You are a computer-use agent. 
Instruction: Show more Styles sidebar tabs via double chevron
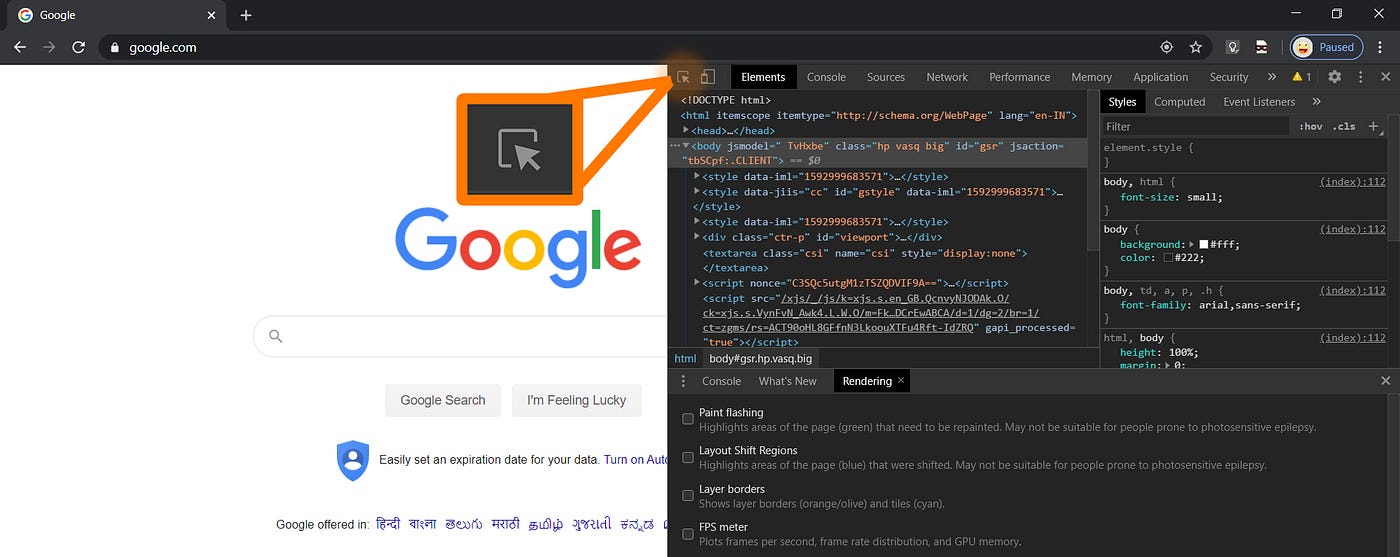(1316, 102)
